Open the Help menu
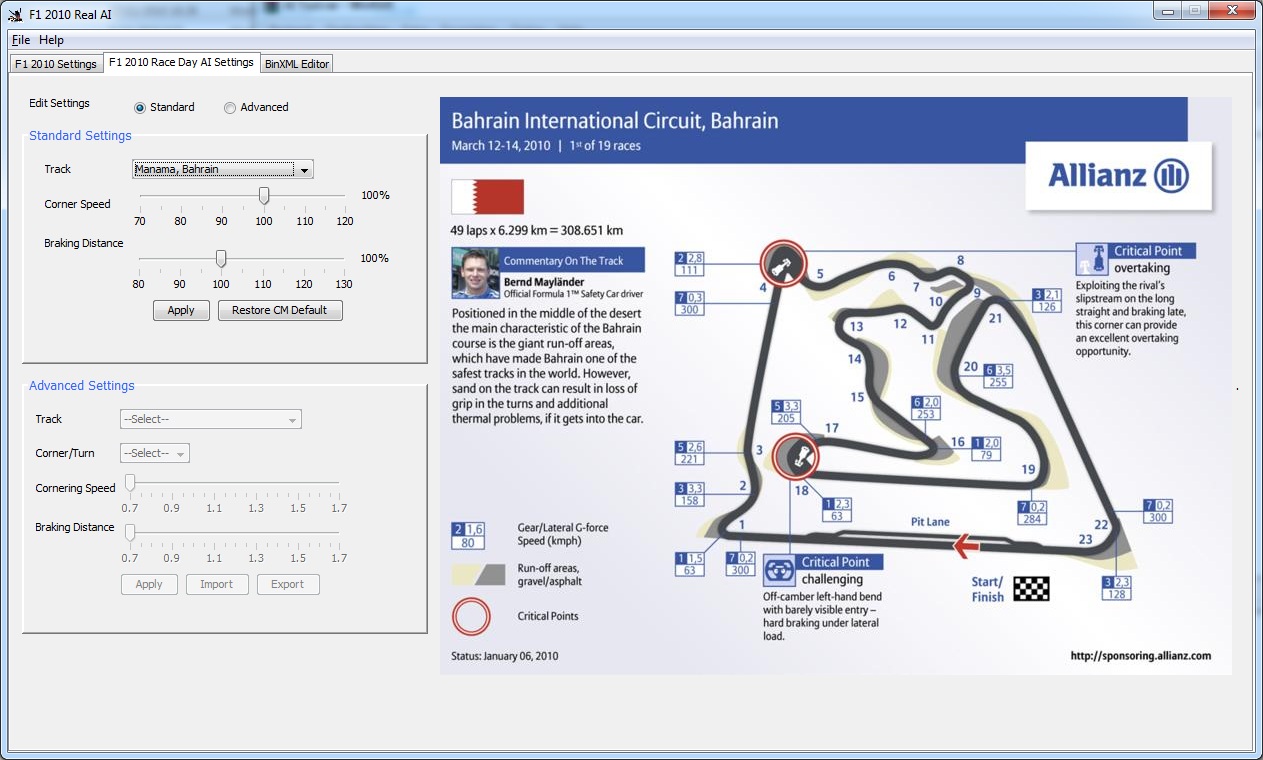 51,40
